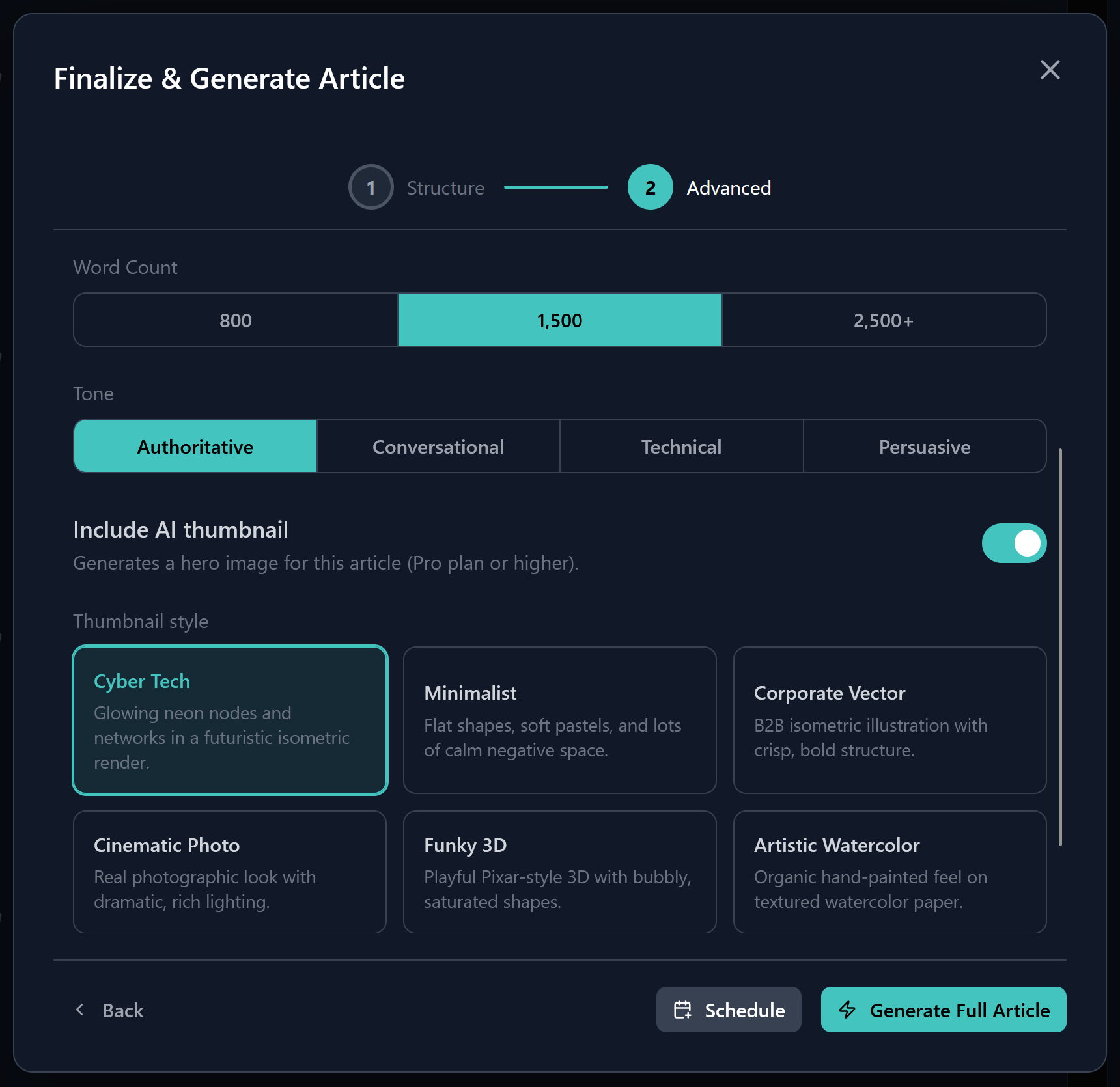
Task: Choose the 2,500+ word count option
Action: pos(884,320)
